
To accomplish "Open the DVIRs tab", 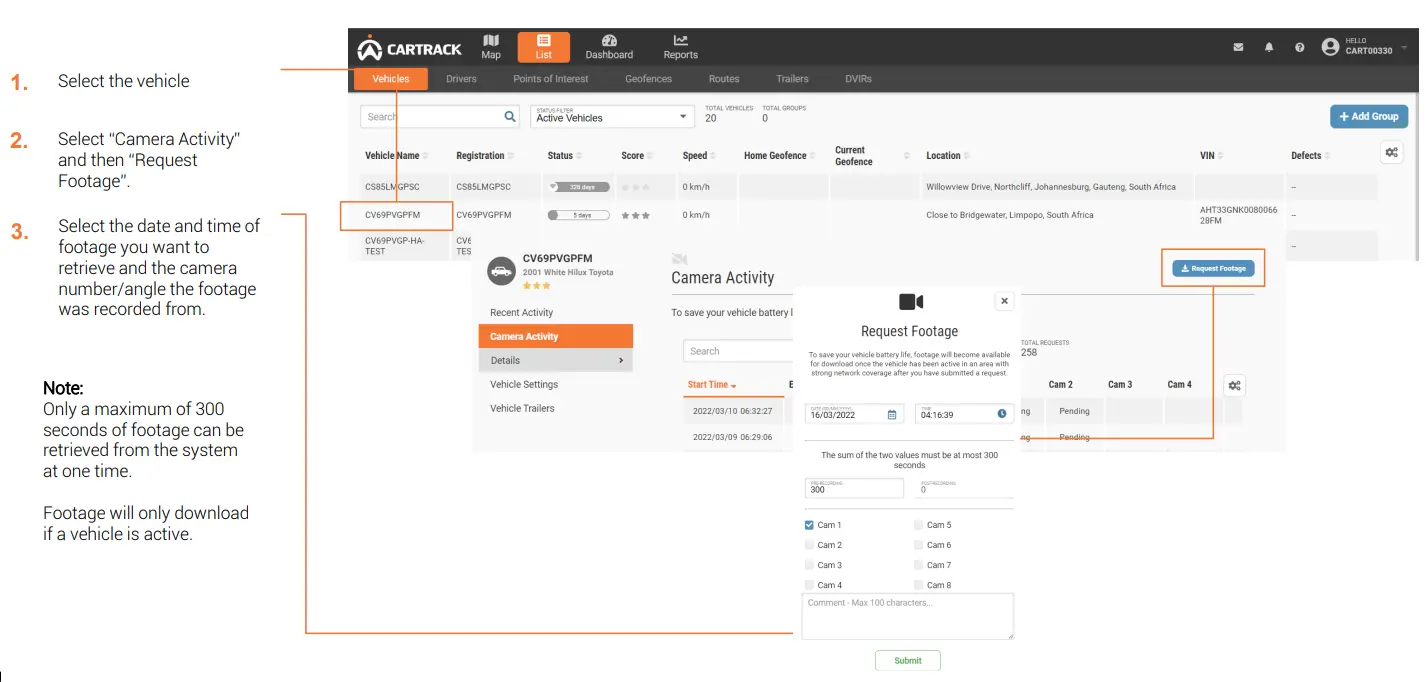I will coord(858,79).
